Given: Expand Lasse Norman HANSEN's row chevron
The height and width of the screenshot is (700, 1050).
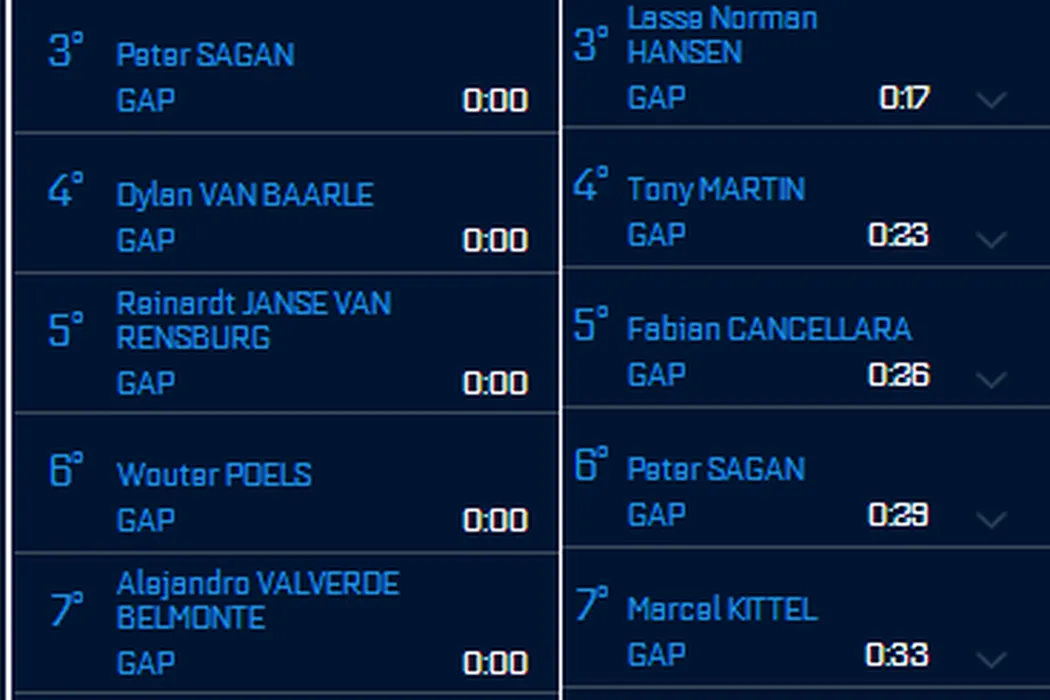Looking at the screenshot, I should pos(991,99).
